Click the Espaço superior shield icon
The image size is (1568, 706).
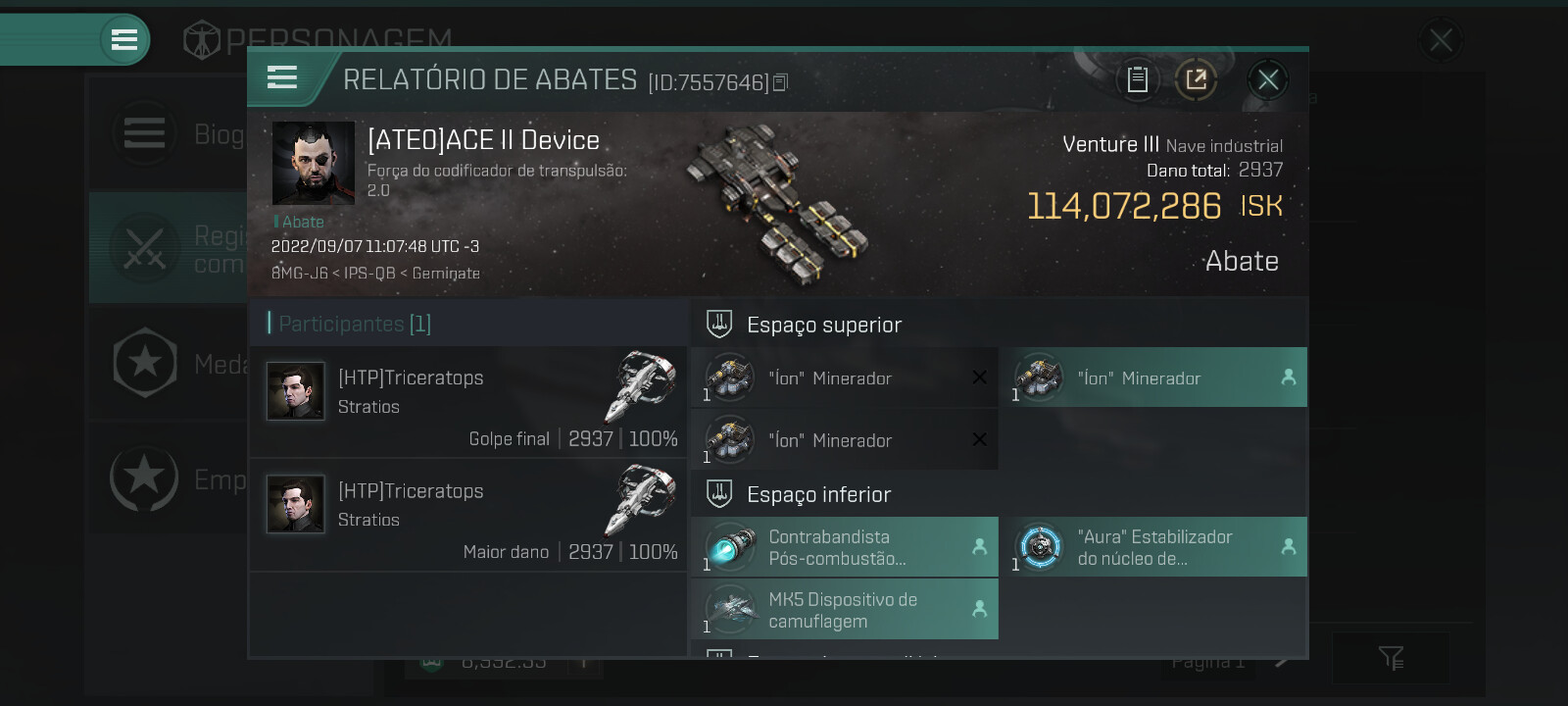(x=719, y=324)
